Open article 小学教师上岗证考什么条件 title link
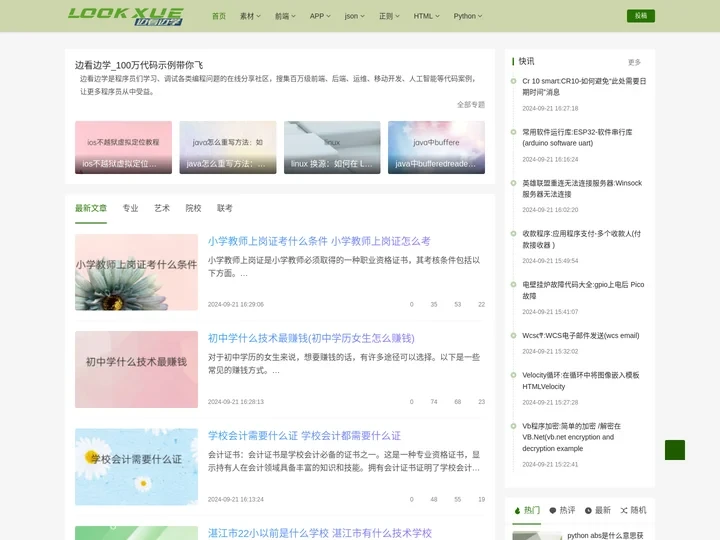This screenshot has height=540, width=720. 319,241
